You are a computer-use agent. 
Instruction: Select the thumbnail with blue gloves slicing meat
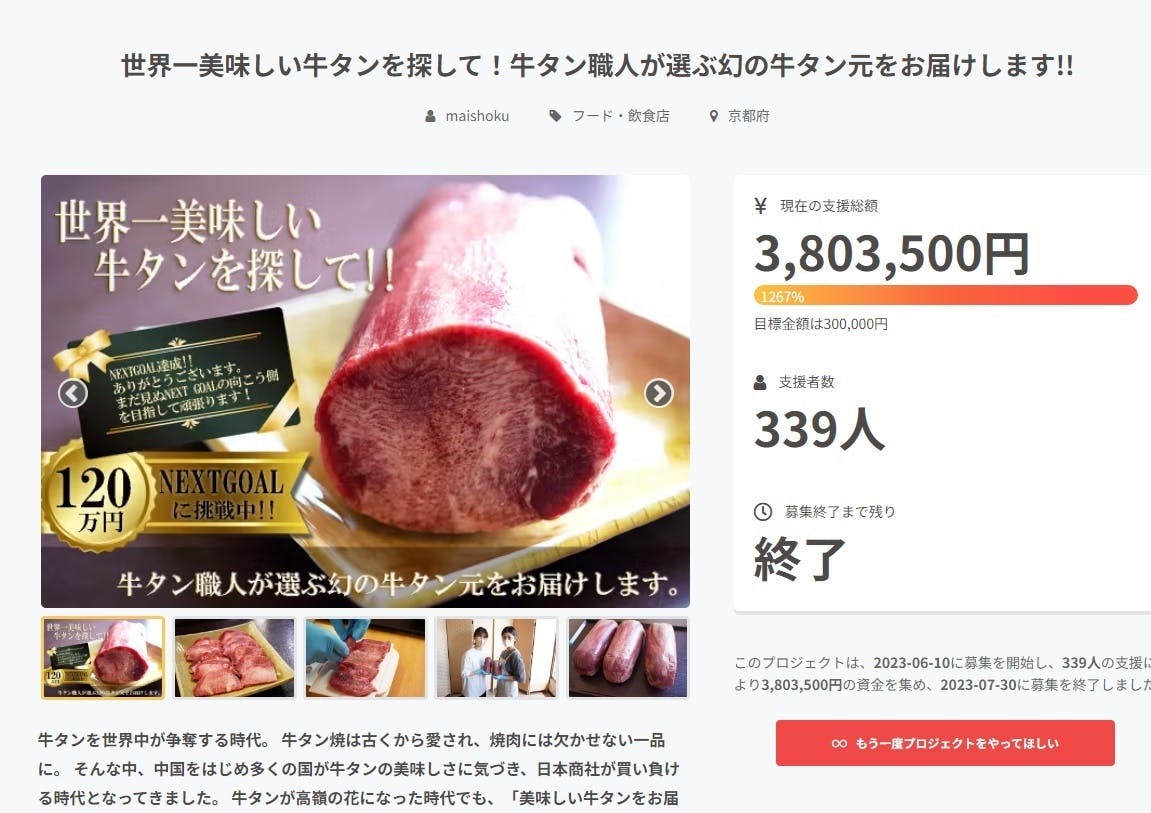(366, 657)
